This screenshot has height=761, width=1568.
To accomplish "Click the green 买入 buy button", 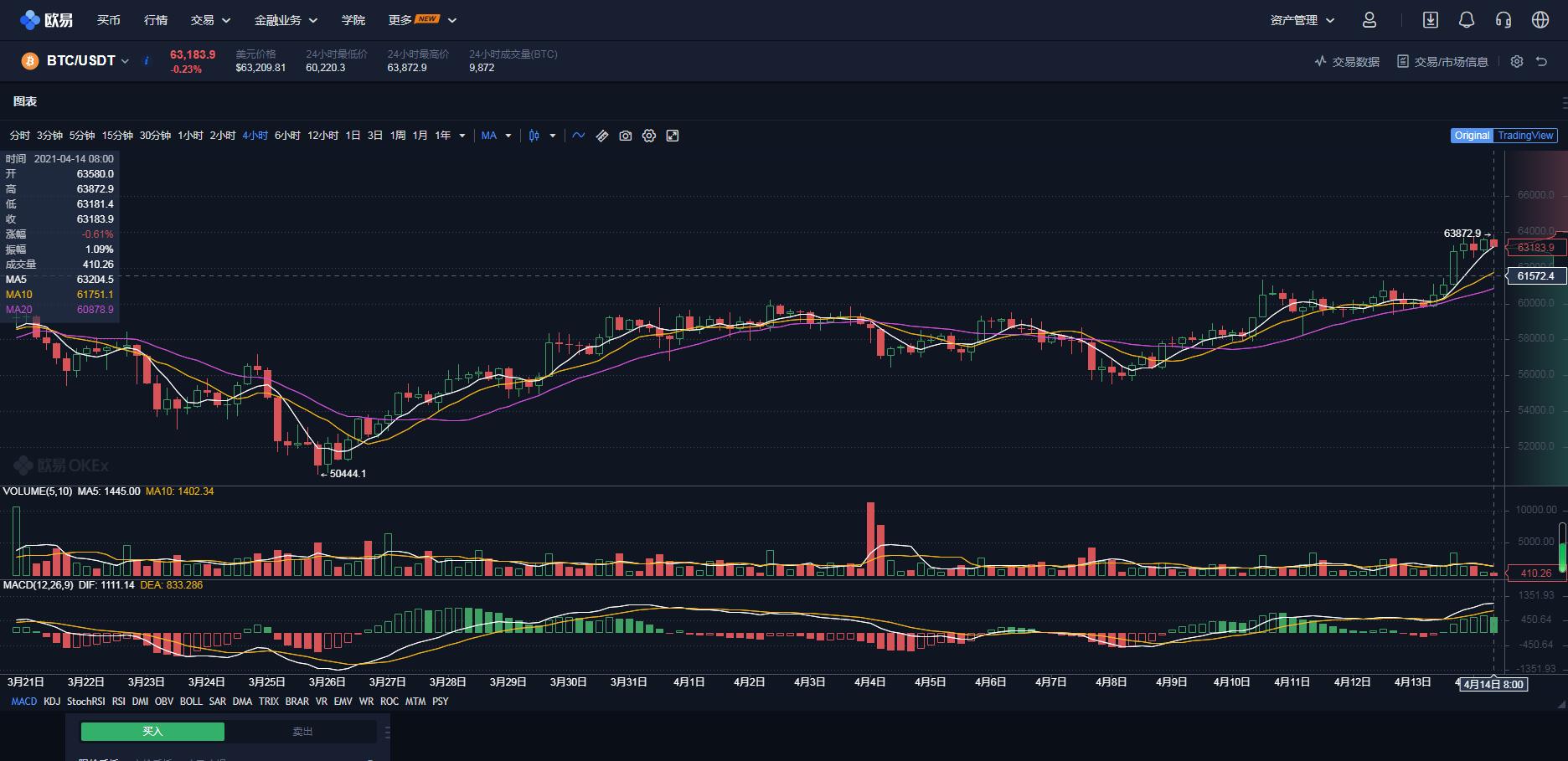I will 152,730.
